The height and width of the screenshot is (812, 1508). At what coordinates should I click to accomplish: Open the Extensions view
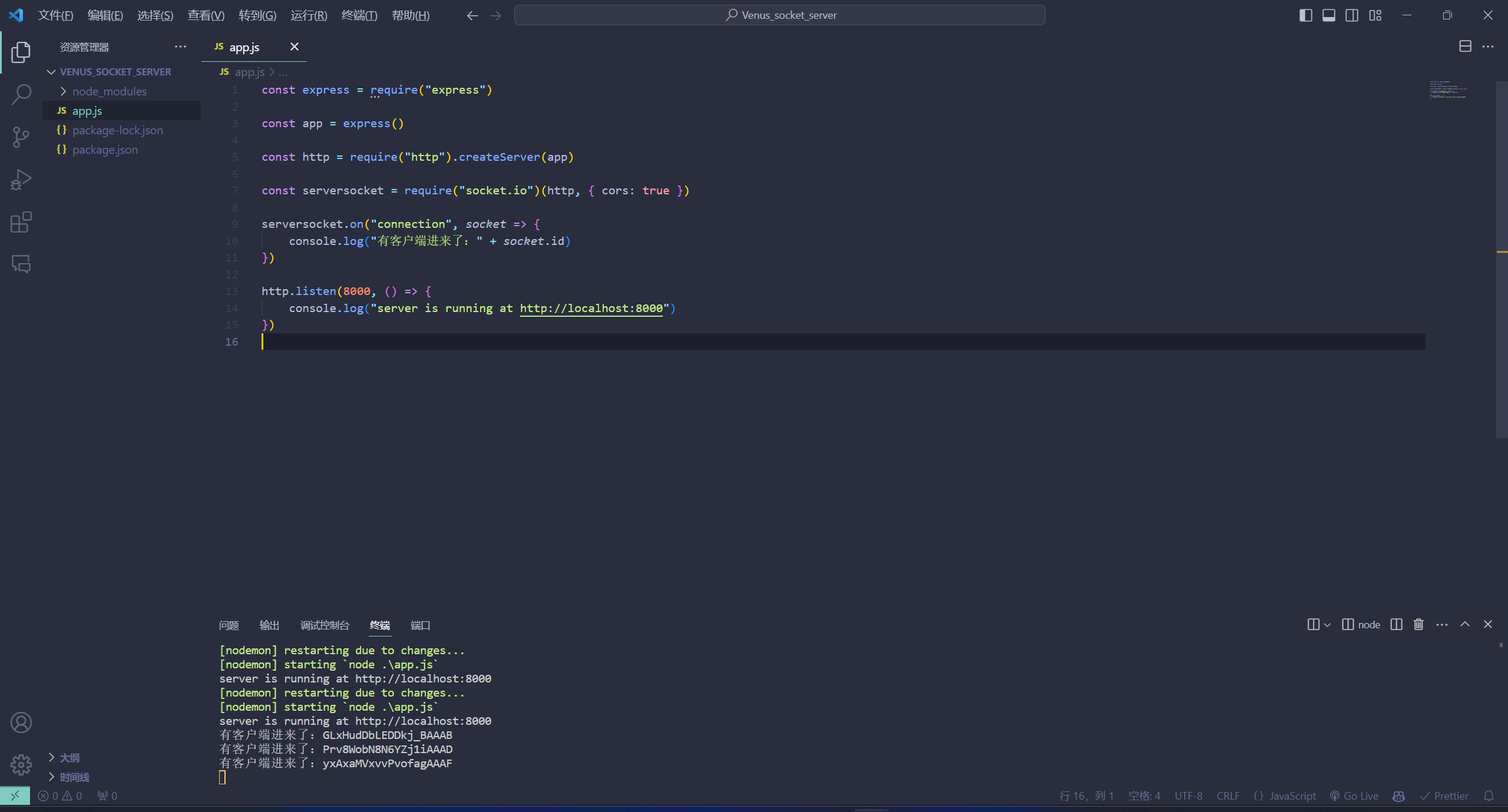click(21, 222)
